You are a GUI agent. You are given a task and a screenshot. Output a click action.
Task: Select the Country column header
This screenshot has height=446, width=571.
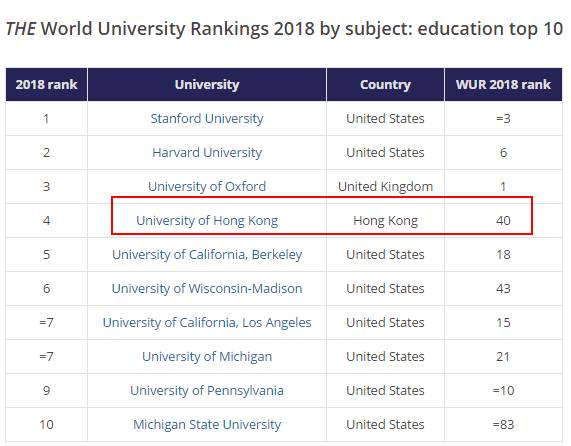click(385, 84)
